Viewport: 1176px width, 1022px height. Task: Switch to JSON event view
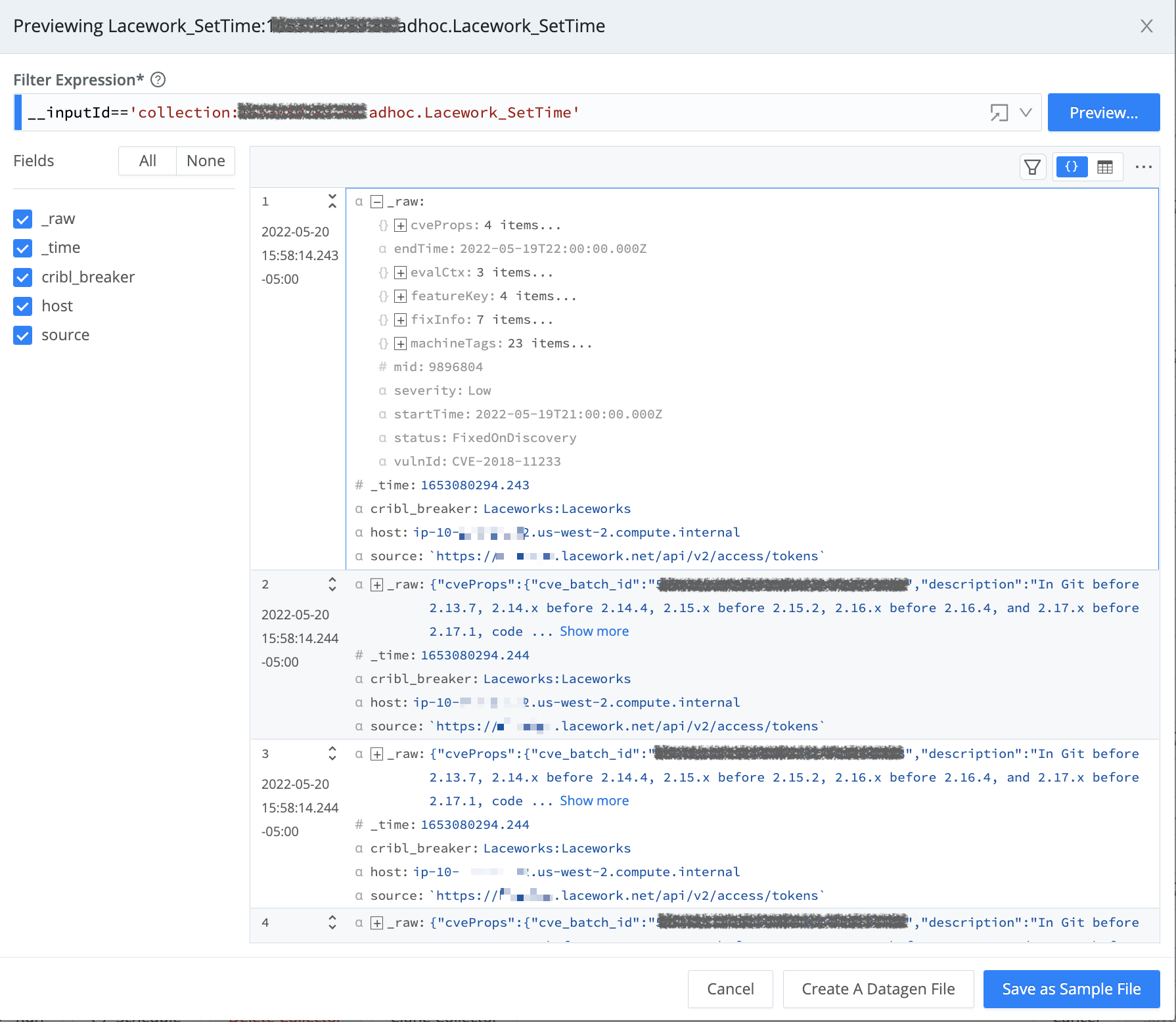tap(1071, 167)
